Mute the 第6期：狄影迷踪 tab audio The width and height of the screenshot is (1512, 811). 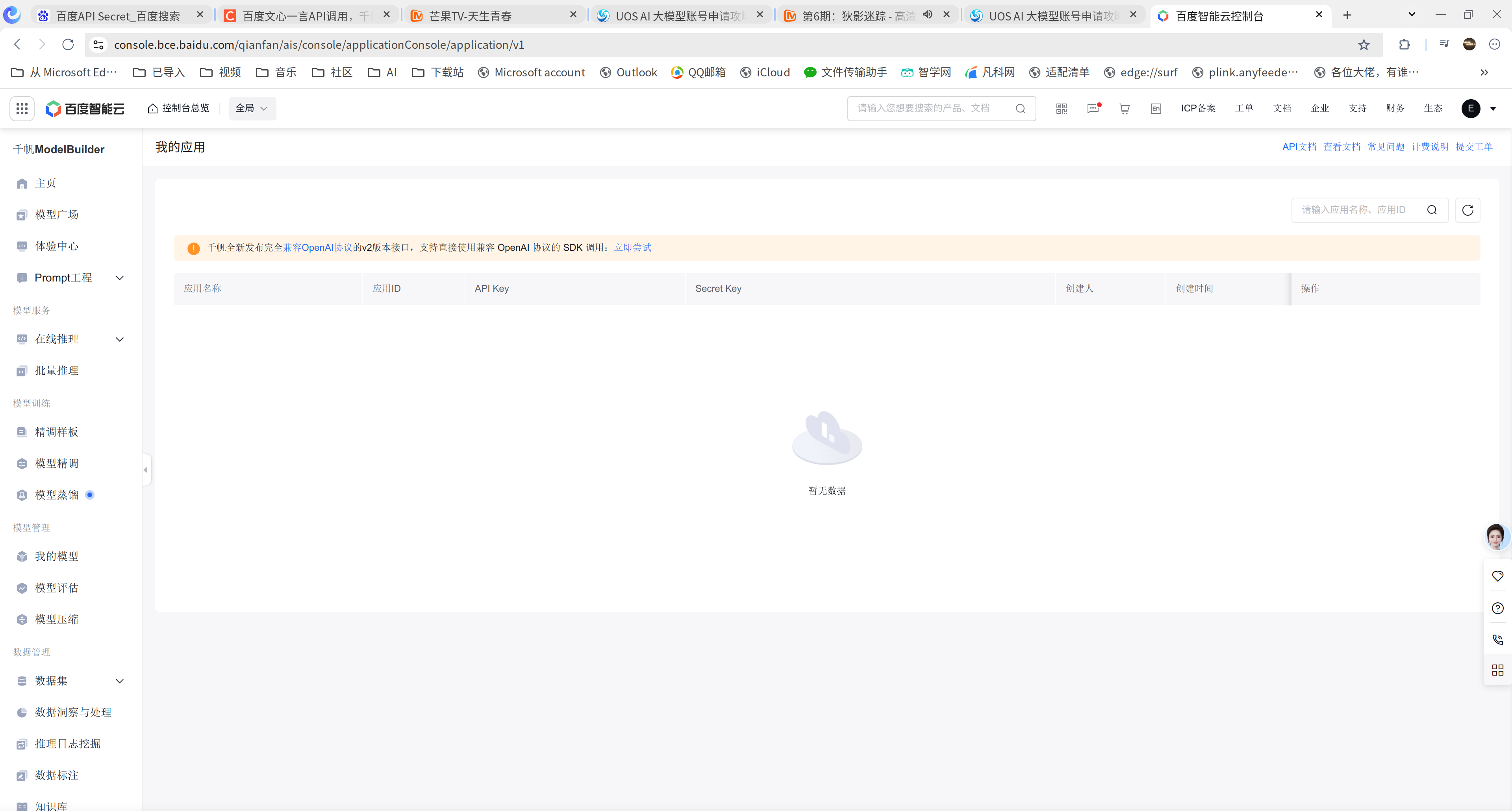pyautogui.click(x=927, y=15)
